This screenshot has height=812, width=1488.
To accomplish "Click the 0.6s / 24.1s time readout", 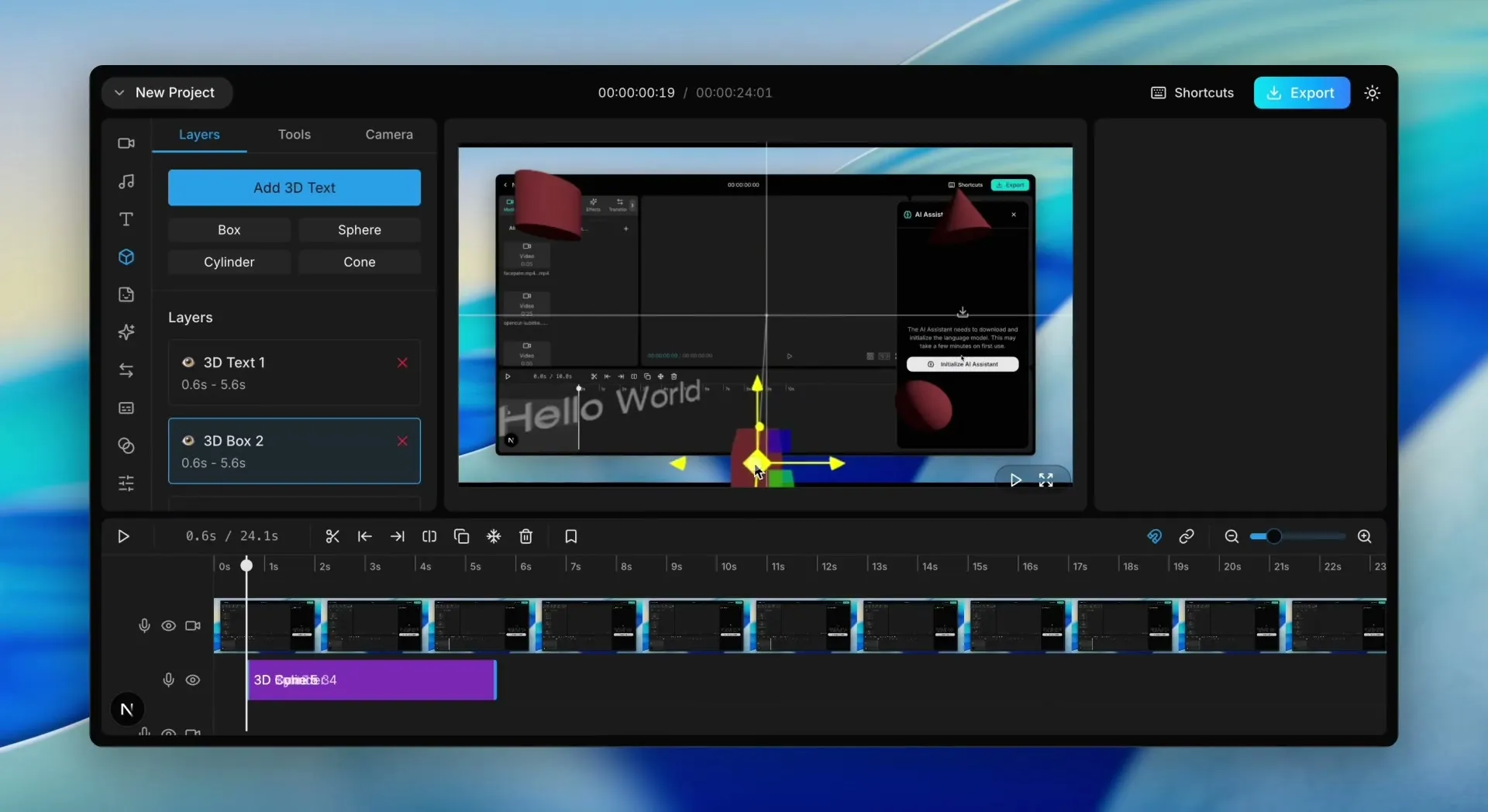I will tap(232, 536).
